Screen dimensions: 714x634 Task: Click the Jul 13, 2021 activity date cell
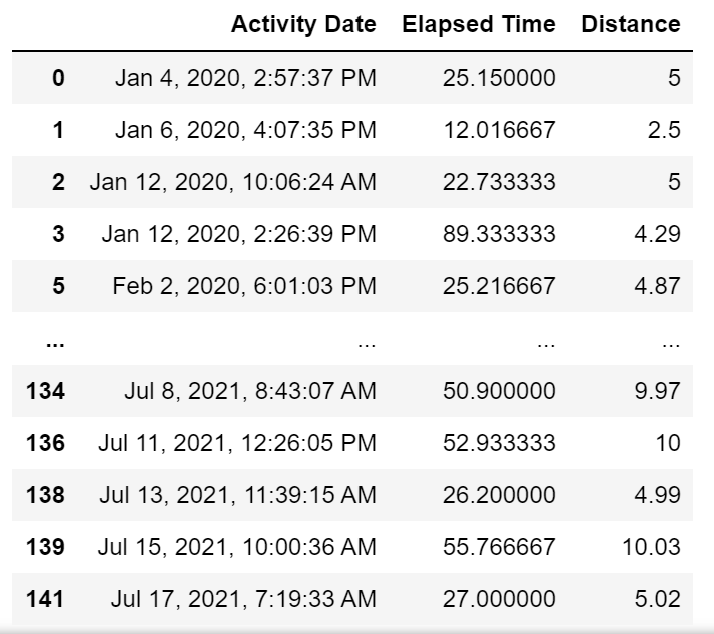click(x=237, y=495)
